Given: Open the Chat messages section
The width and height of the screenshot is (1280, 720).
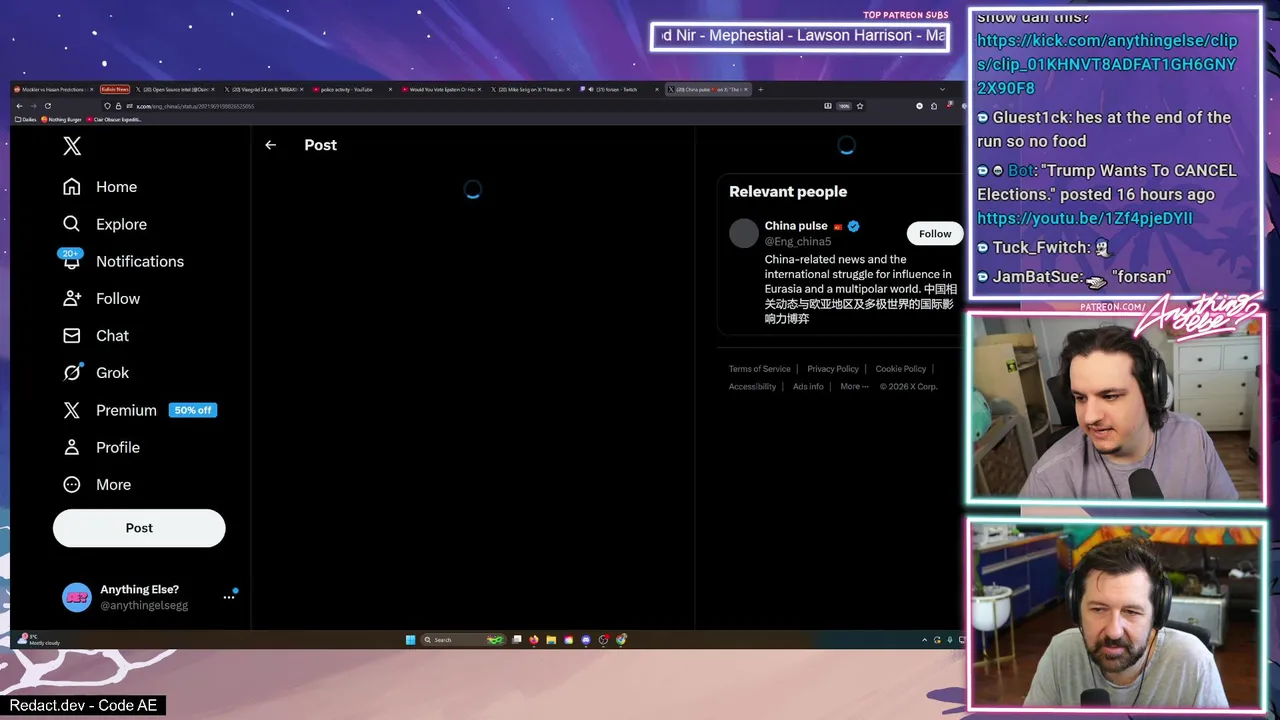Looking at the screenshot, I should click(96, 335).
